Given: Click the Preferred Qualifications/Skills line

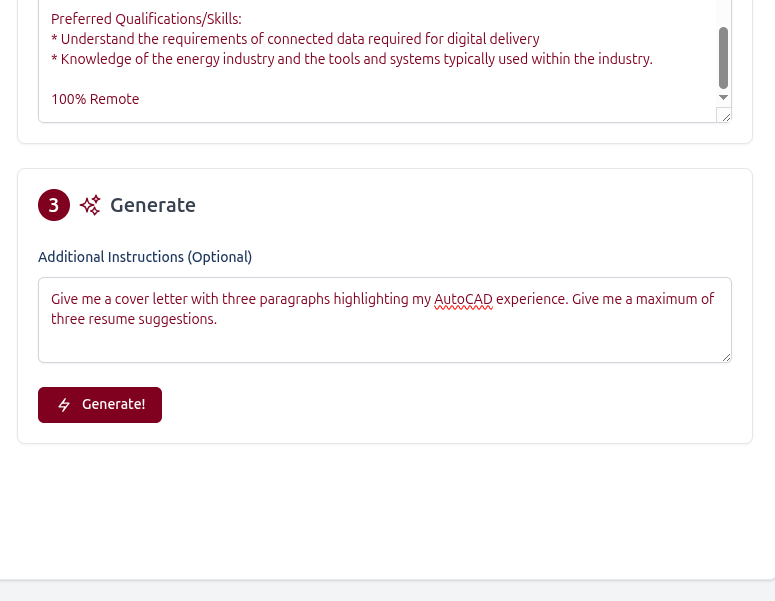Looking at the screenshot, I should point(146,19).
